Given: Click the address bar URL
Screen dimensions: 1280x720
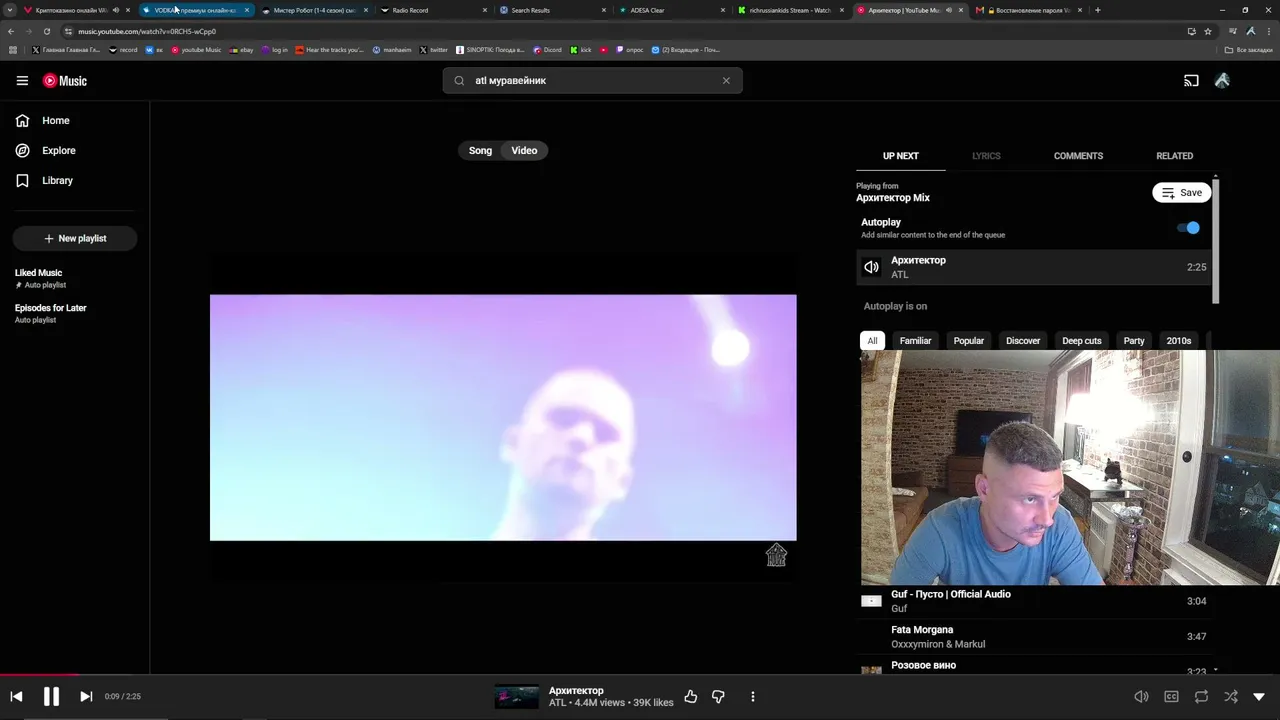Looking at the screenshot, I should coord(147,31).
